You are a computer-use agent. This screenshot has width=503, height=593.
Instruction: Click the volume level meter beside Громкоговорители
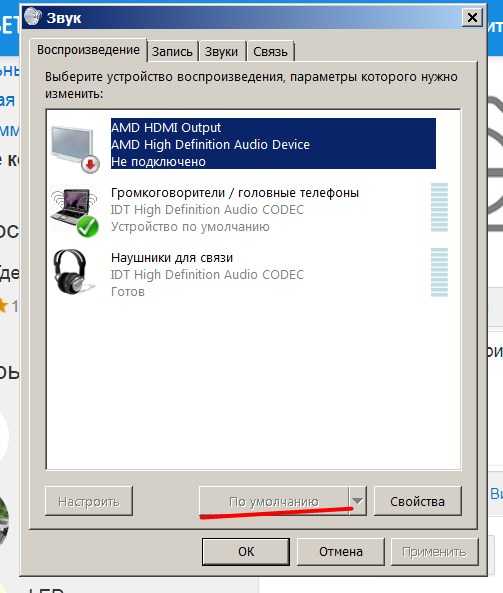(x=439, y=207)
